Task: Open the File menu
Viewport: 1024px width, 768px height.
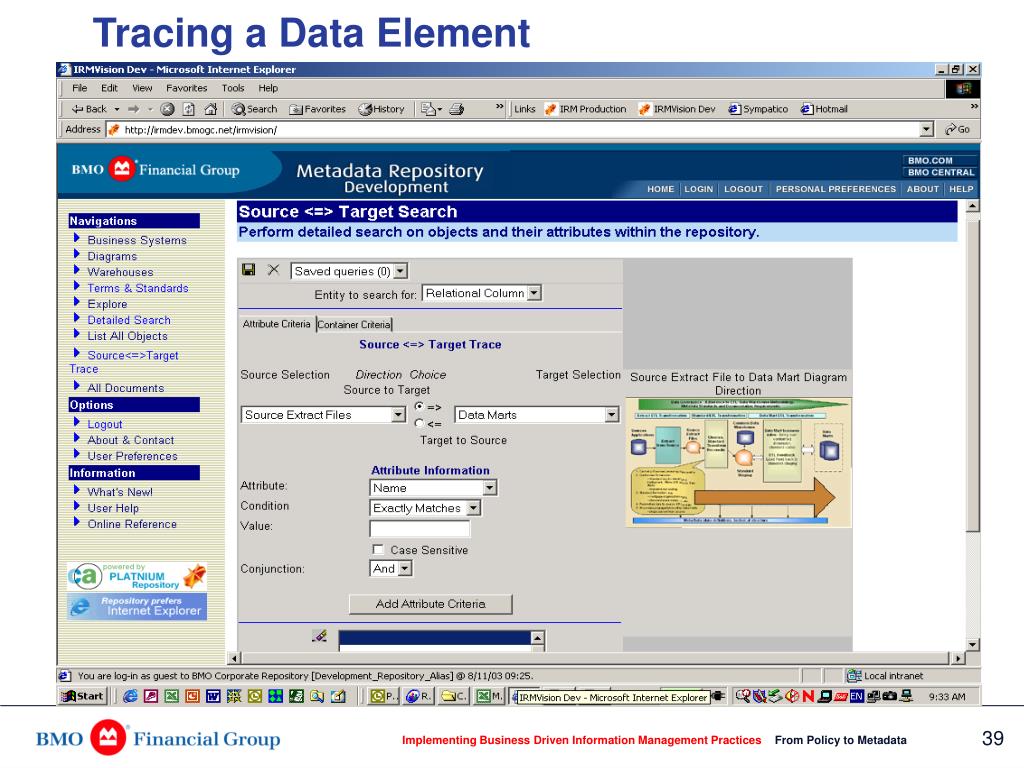Action: (80, 88)
